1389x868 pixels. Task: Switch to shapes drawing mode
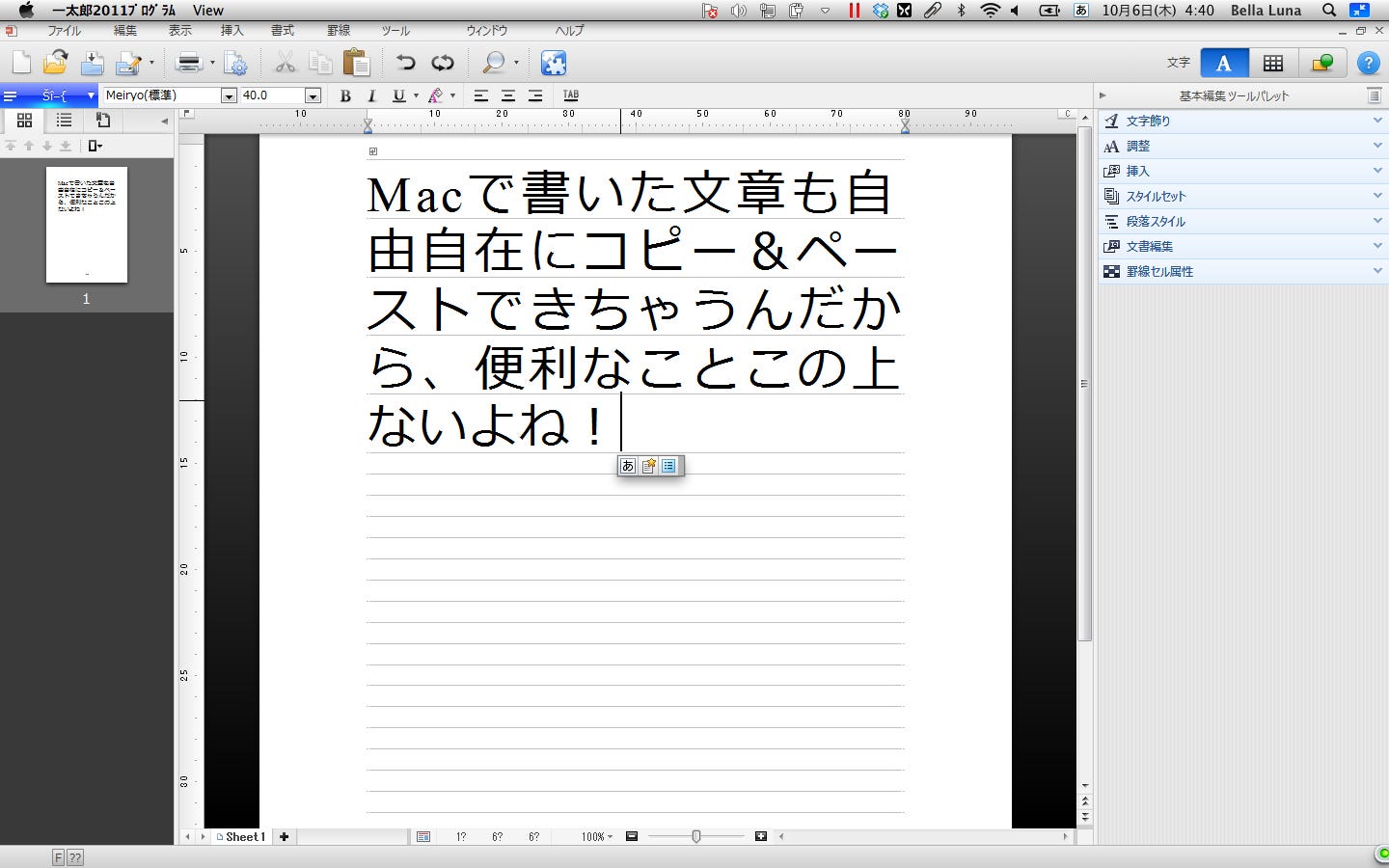tap(1321, 63)
